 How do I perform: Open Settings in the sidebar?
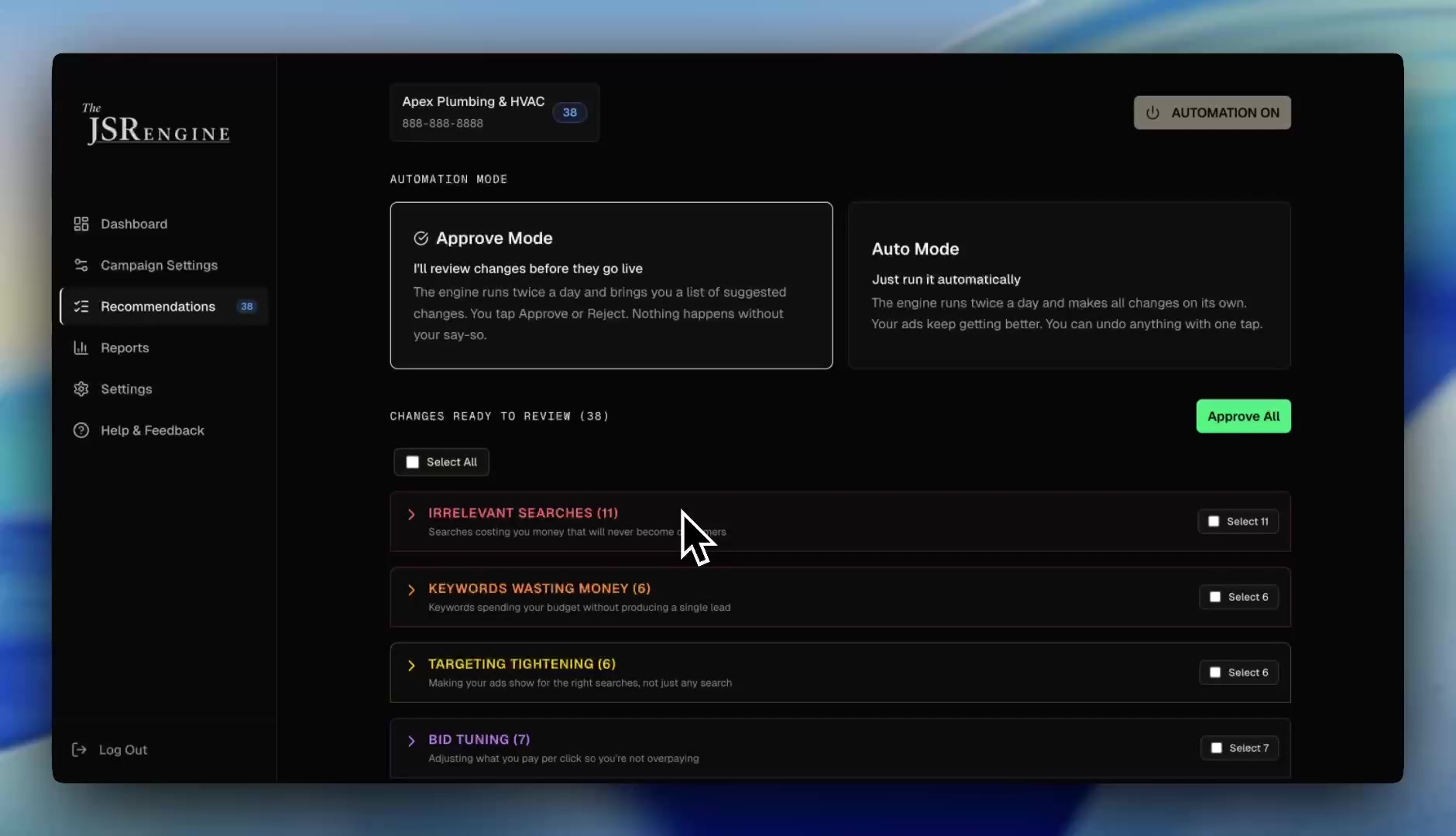click(163, 389)
